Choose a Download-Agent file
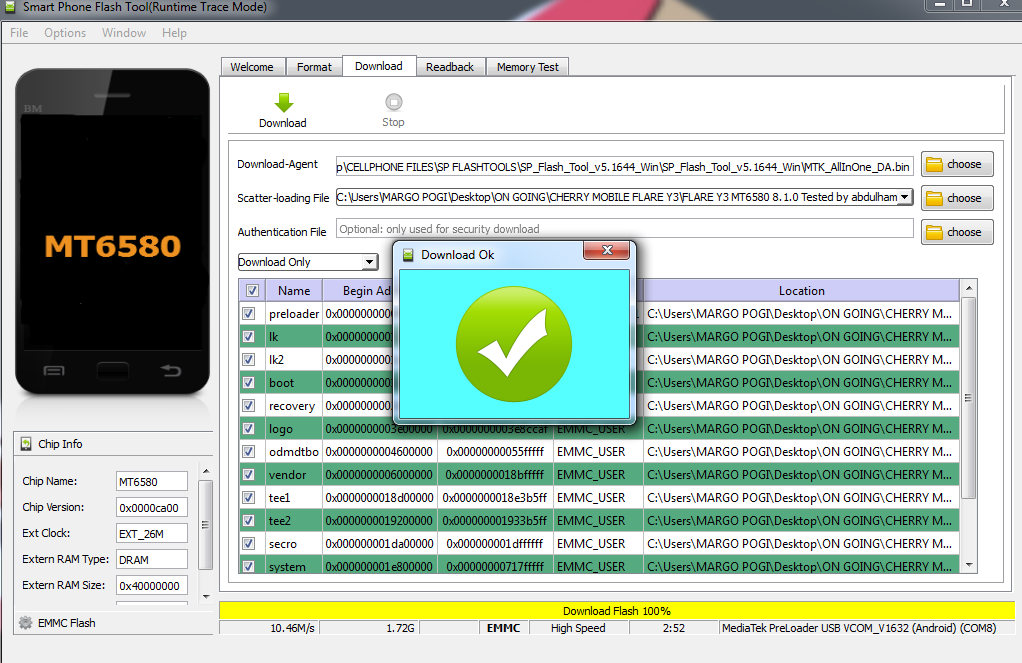This screenshot has width=1022, height=663. coord(957,164)
